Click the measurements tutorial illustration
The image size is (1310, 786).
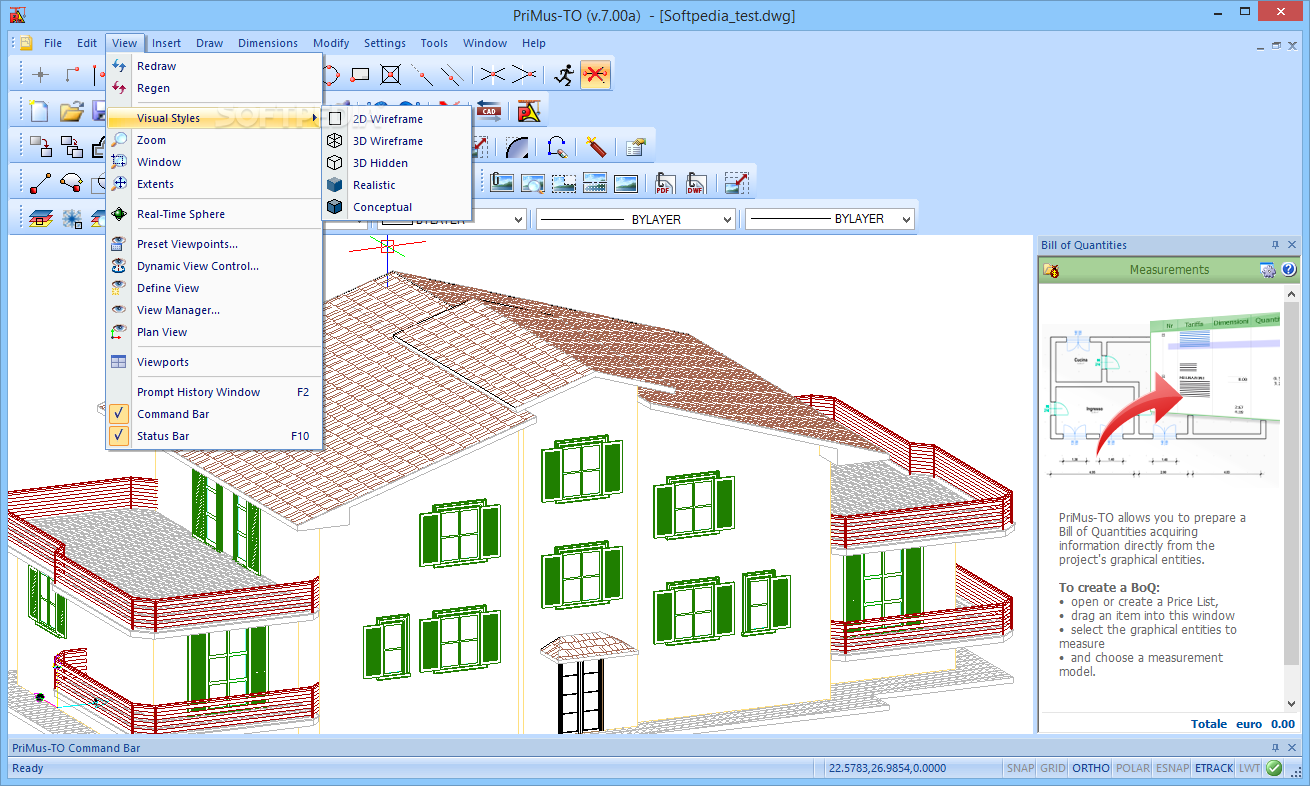pyautogui.click(x=1161, y=398)
